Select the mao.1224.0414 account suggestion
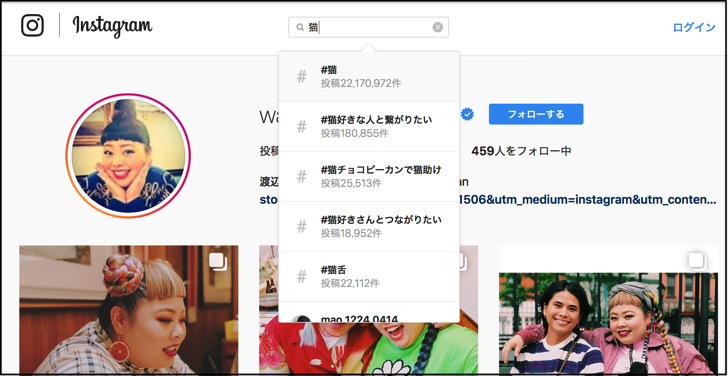Image resolution: width=728 pixels, height=376 pixels. click(x=369, y=313)
